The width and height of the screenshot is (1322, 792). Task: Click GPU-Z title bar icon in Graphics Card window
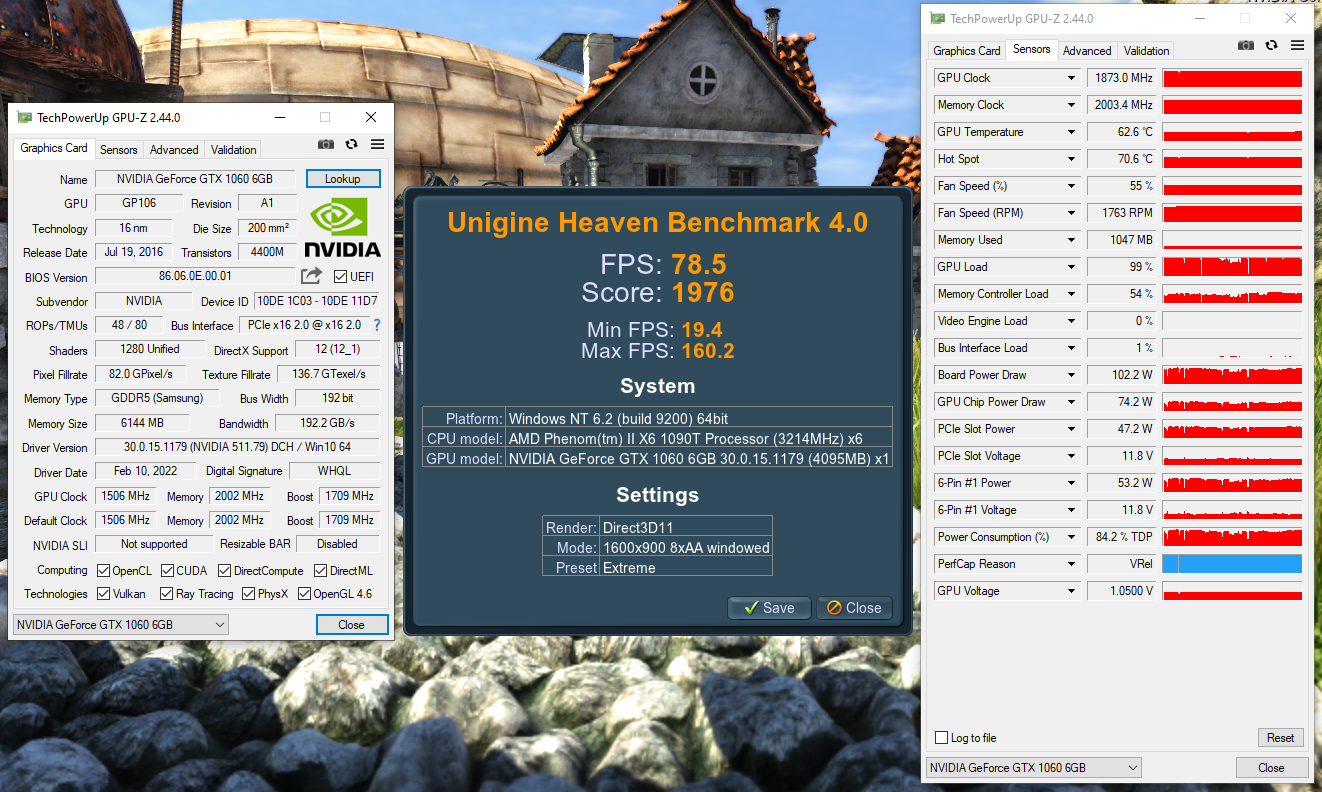pos(24,117)
